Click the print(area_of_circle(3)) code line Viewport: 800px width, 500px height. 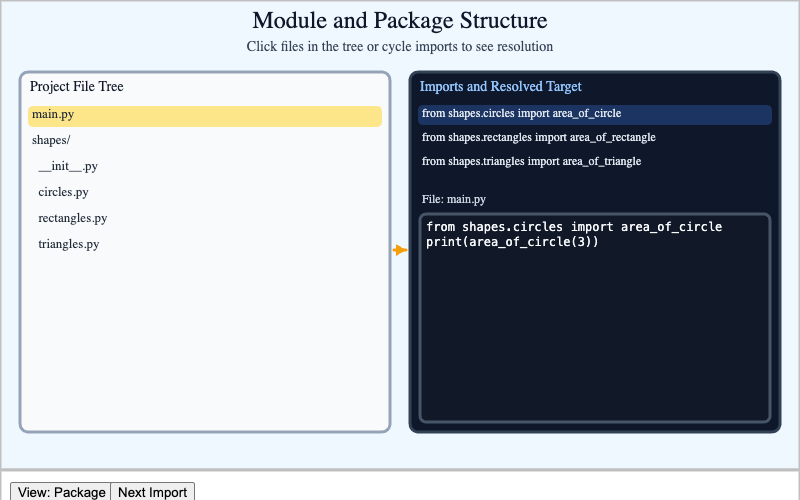tap(512, 242)
